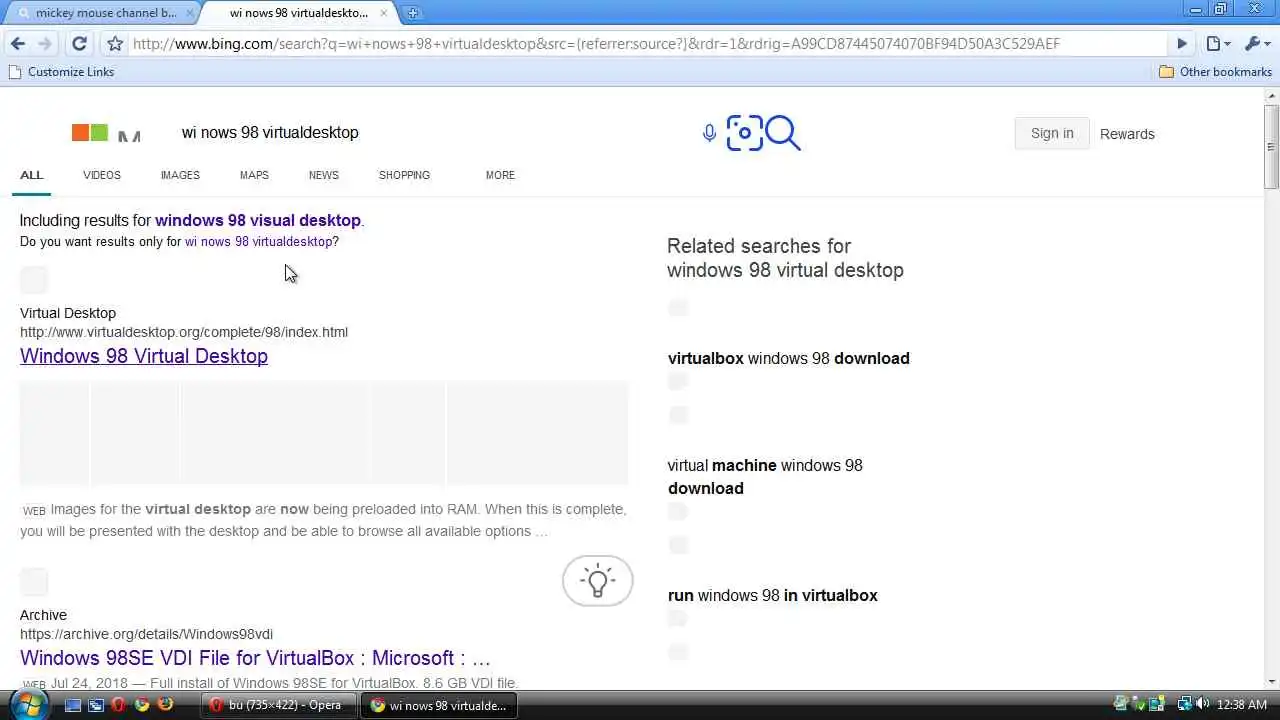This screenshot has width=1280, height=720.
Task: Reload the page with the refresh icon
Action: coord(79,44)
